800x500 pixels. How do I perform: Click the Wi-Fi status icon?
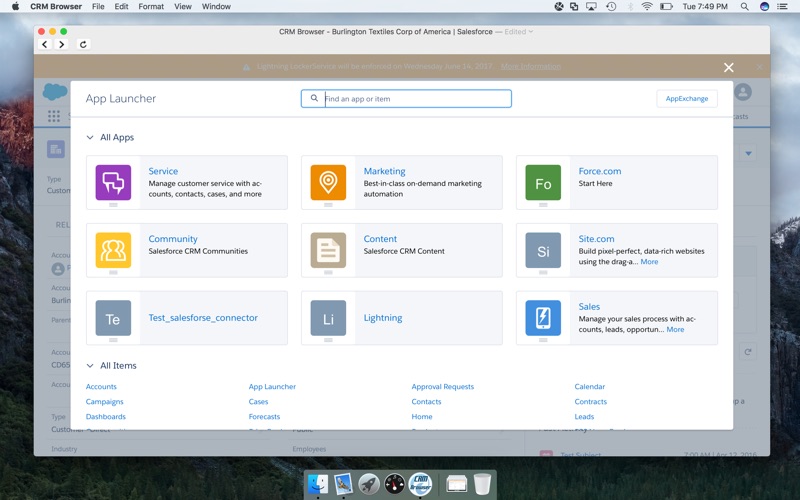point(647,7)
